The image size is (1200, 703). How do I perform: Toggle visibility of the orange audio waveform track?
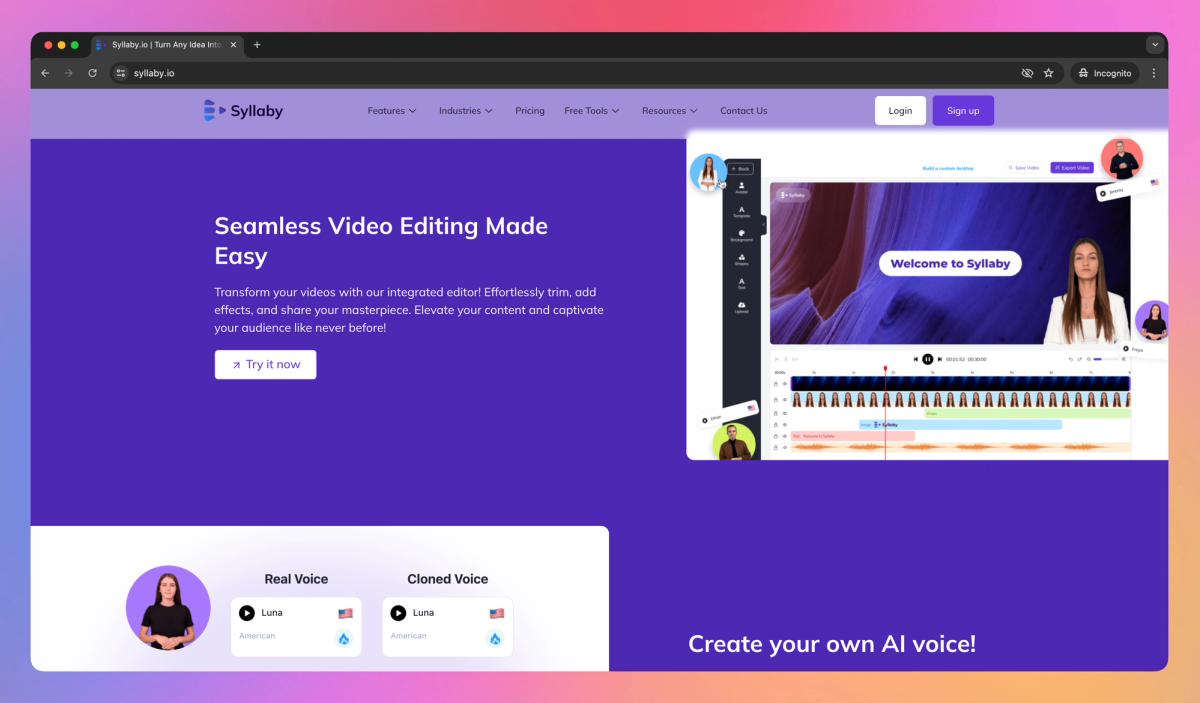785,447
